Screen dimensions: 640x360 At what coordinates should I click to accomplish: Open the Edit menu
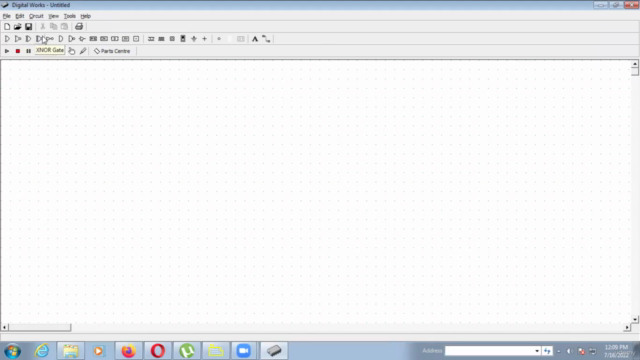point(20,16)
